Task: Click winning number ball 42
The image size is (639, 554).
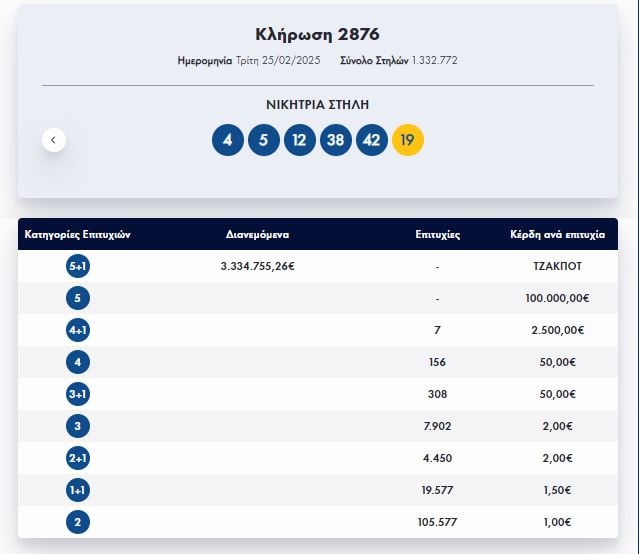Action: click(x=372, y=140)
